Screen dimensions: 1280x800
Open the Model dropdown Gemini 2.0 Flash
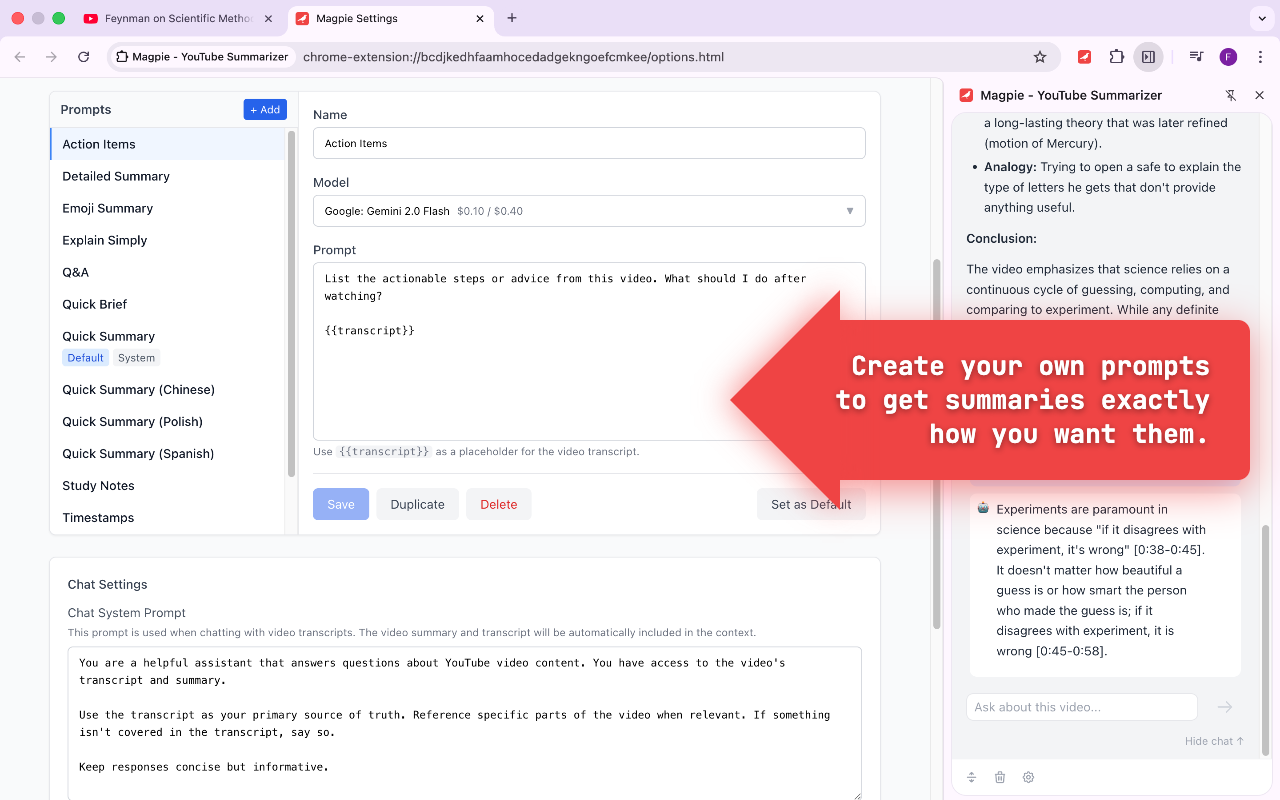[589, 211]
